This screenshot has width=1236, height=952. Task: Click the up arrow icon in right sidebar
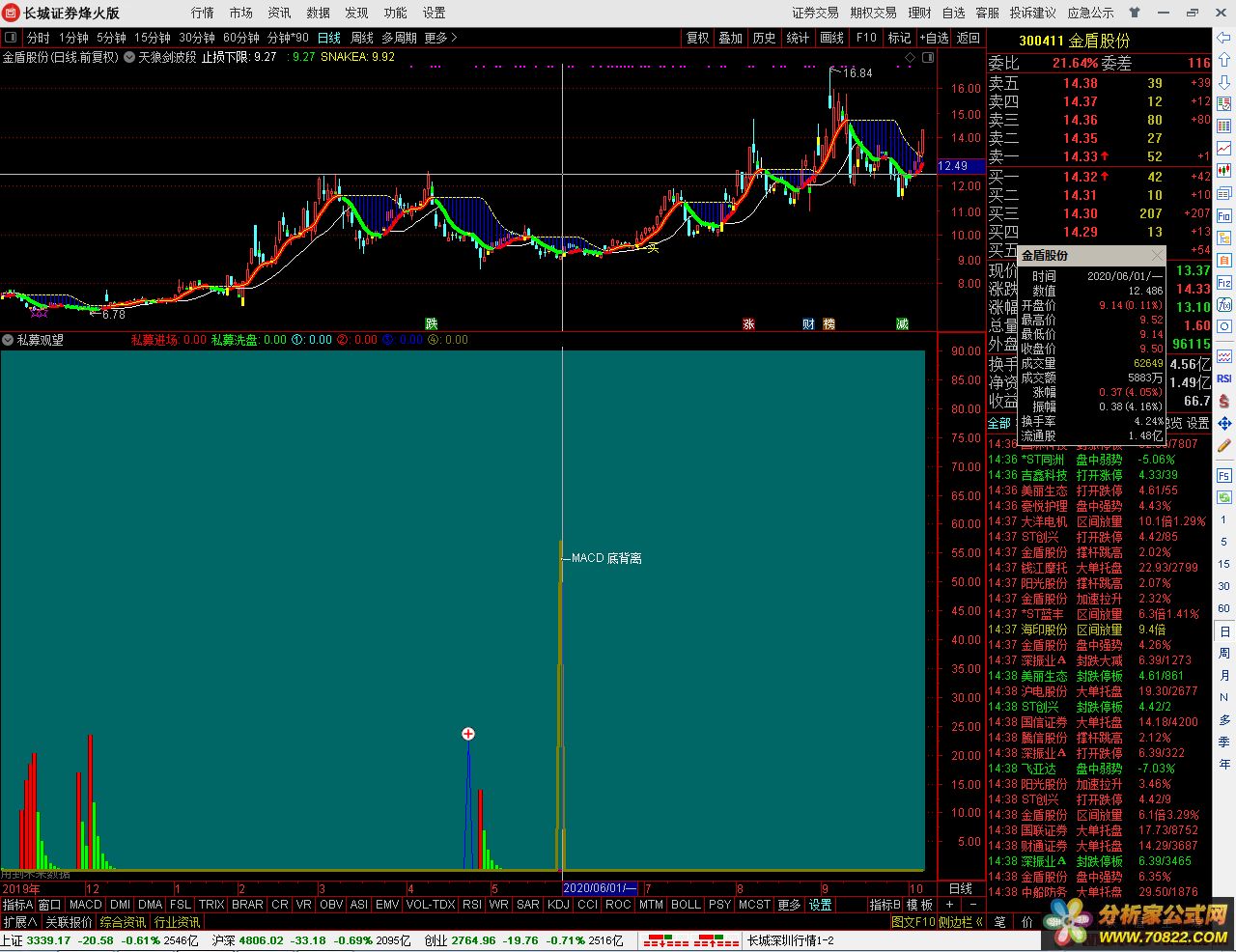(1223, 62)
